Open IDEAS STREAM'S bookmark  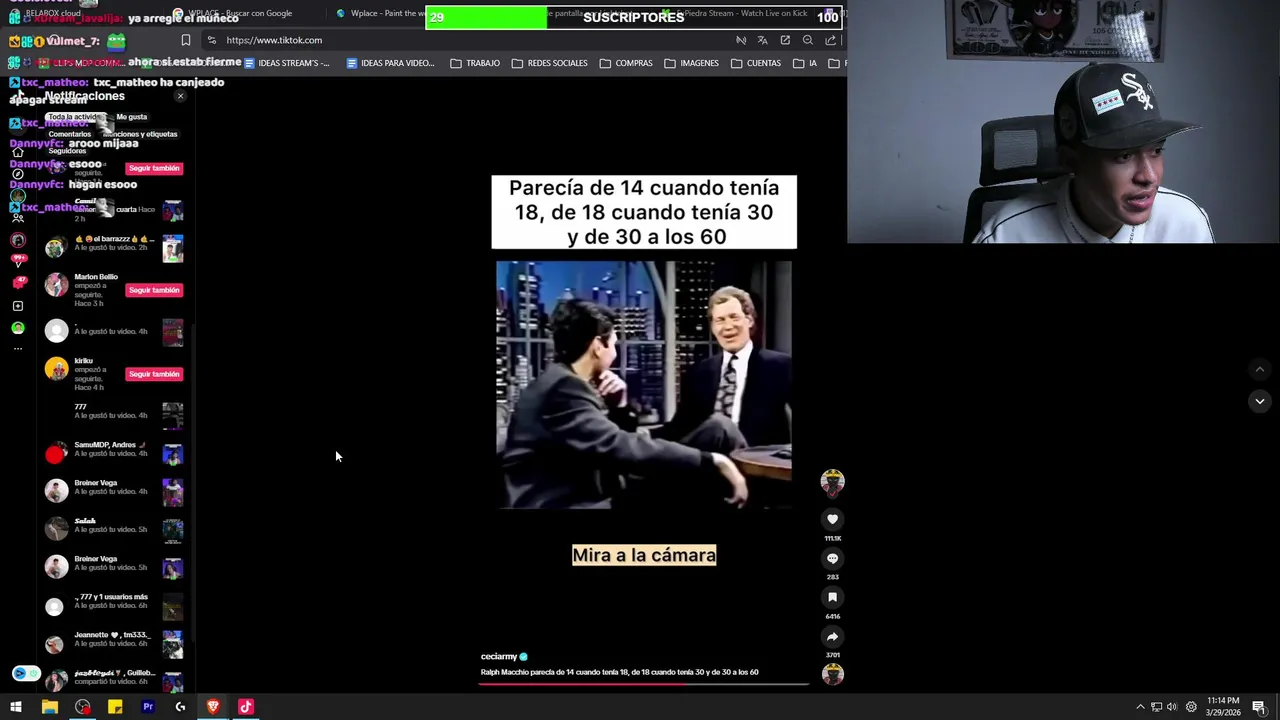point(287,63)
